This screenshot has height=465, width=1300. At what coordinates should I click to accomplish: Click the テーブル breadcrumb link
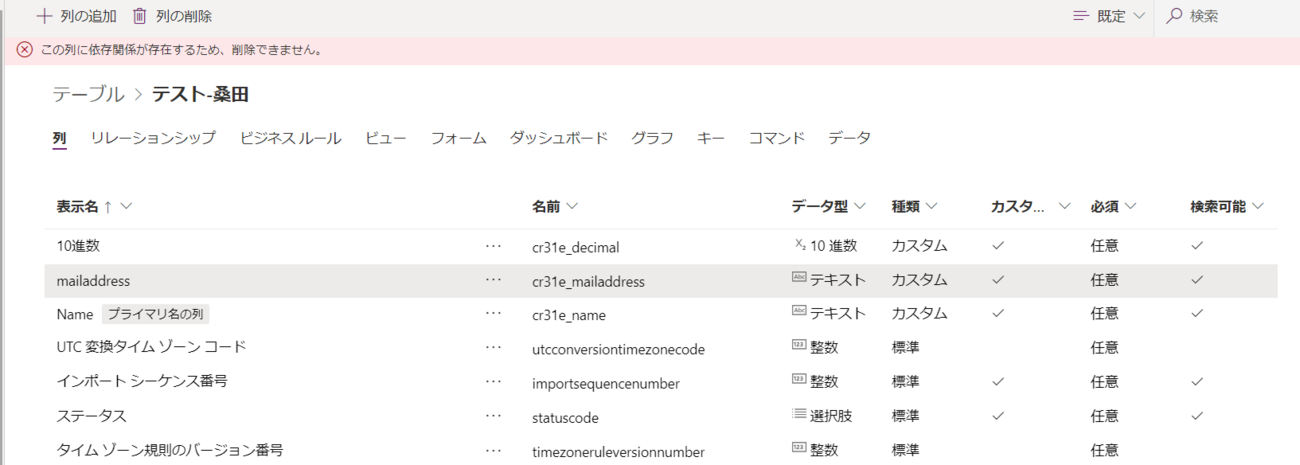[x=89, y=94]
